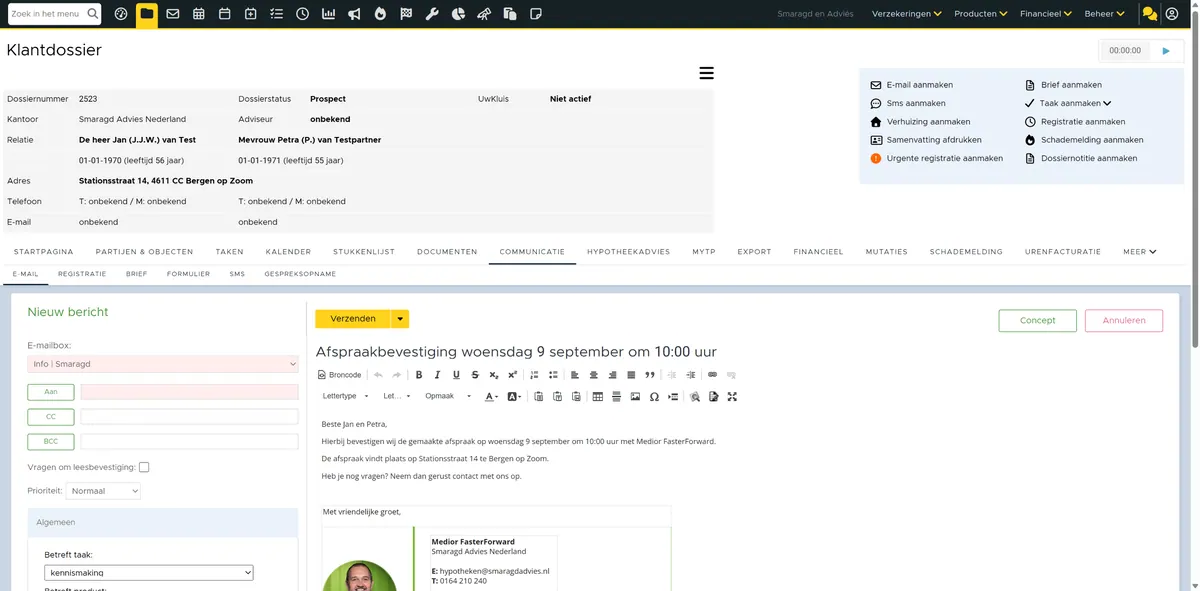Open the Prioriteit dropdown
This screenshot has height=591, width=1200.
pos(104,491)
